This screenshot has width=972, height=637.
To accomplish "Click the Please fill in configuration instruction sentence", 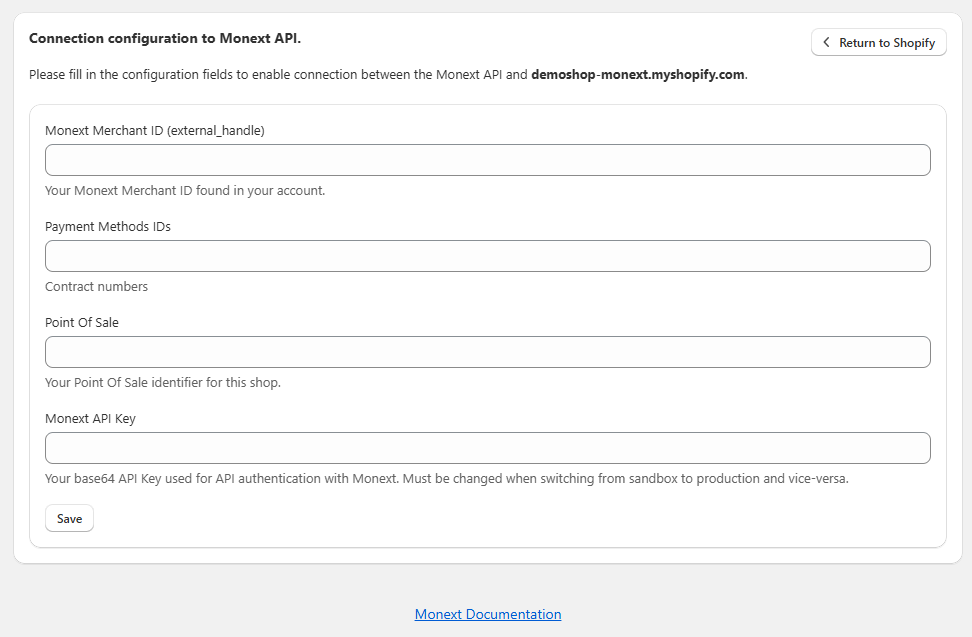I will tap(388, 74).
